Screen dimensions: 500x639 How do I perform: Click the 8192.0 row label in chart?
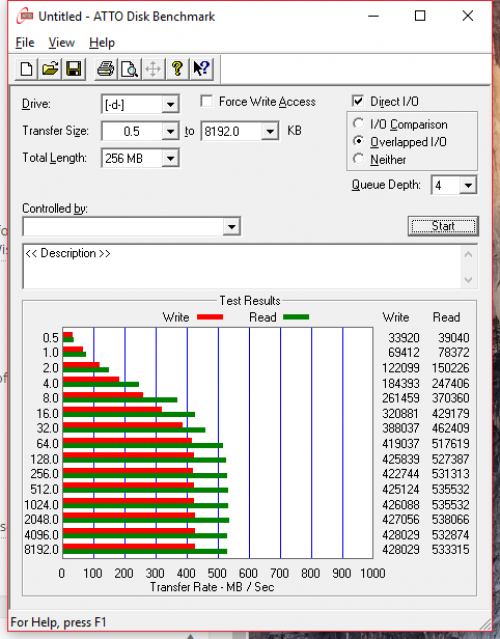coord(41,549)
